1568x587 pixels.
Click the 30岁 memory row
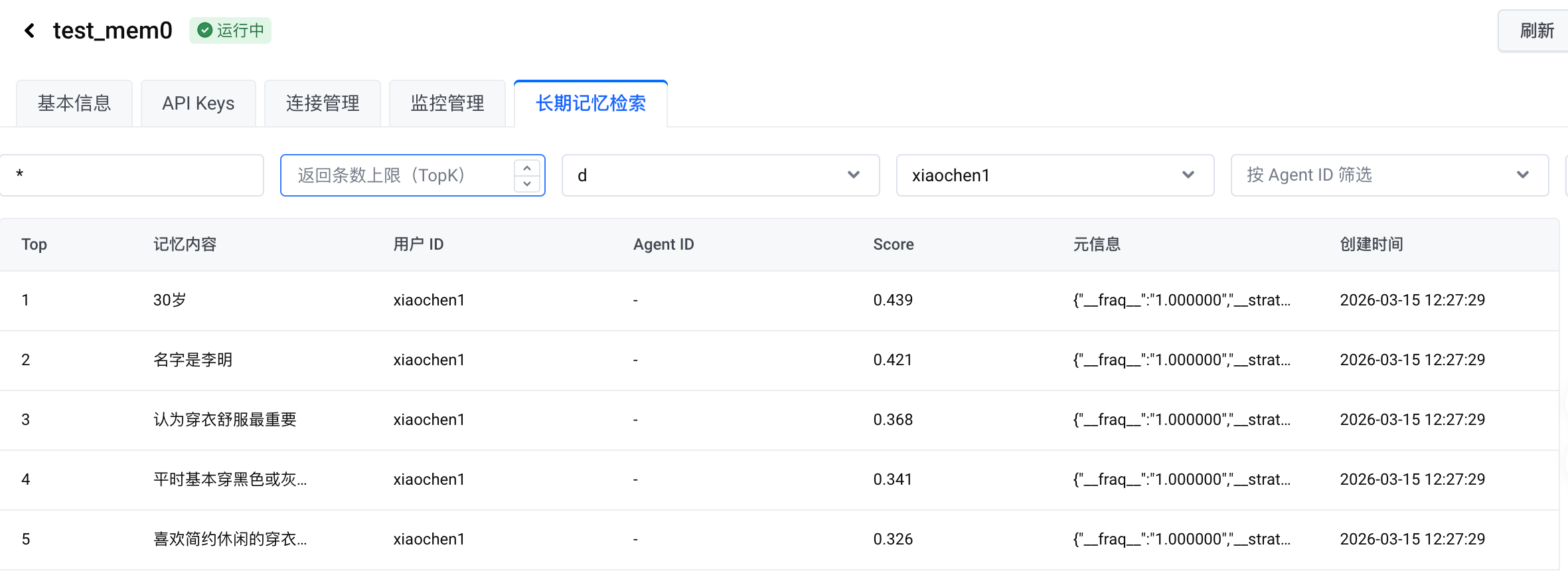pos(170,300)
